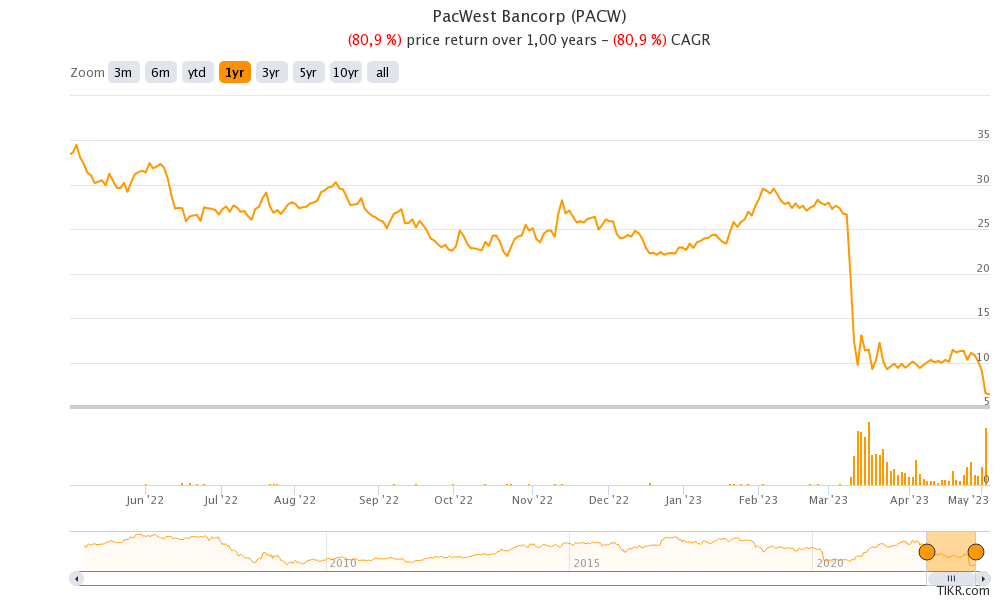Choose the active 1yr zoom button
The width and height of the screenshot is (1000, 600).
coord(235,73)
